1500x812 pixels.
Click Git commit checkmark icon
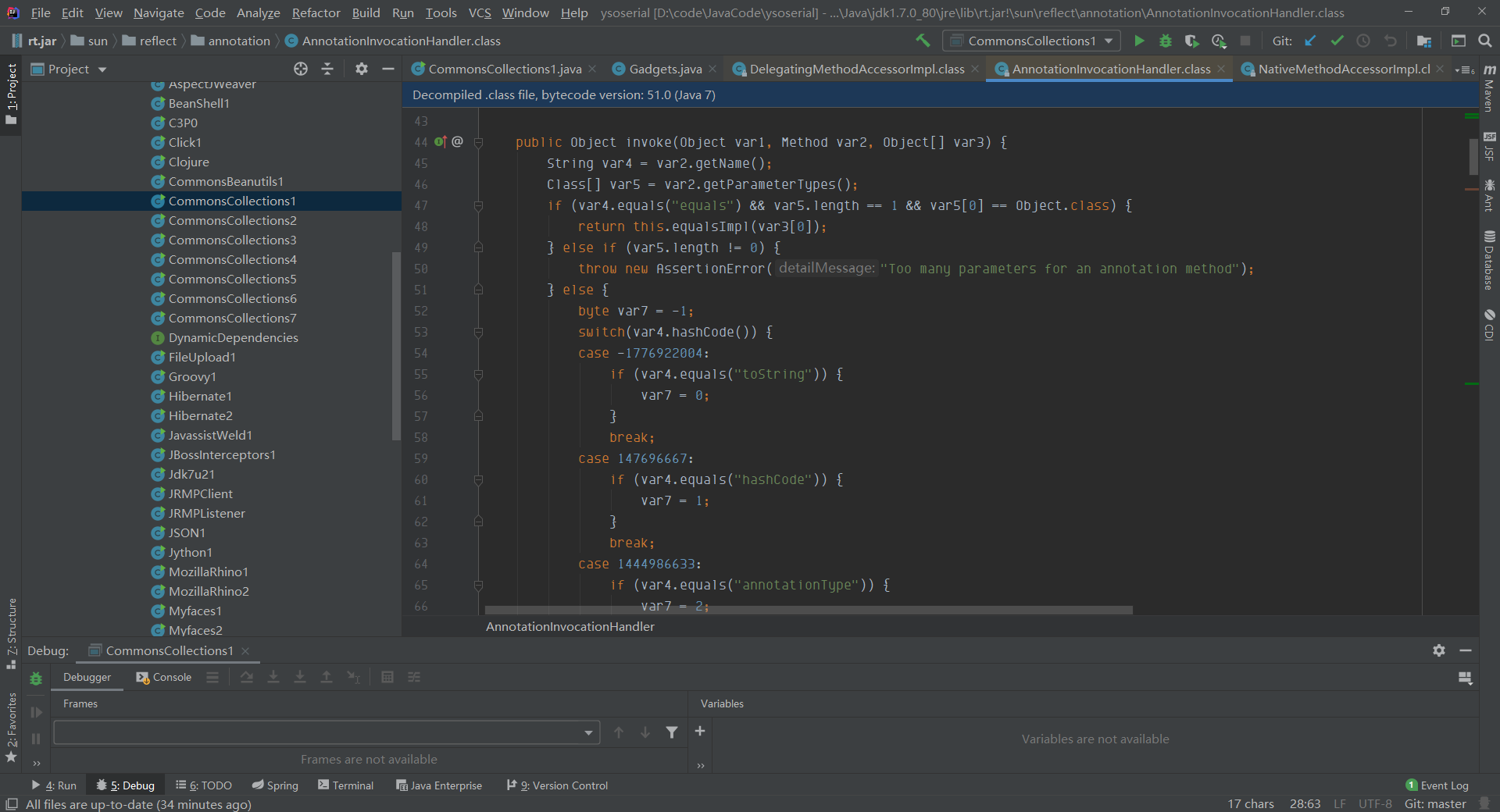[x=1337, y=41]
